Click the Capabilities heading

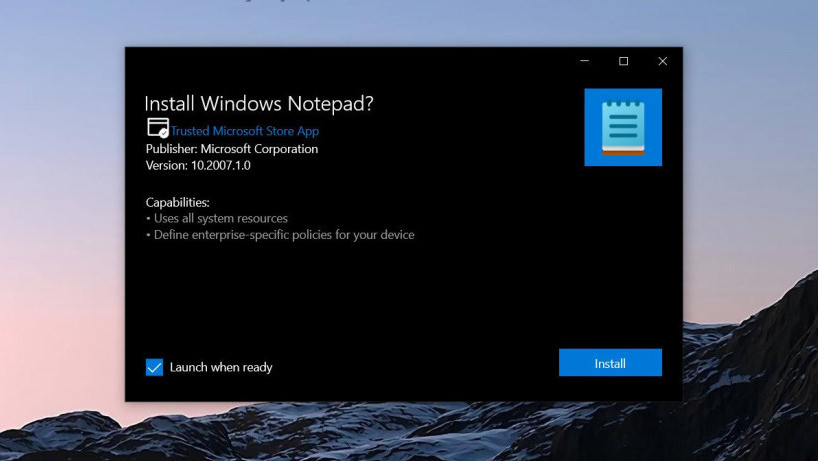point(178,202)
